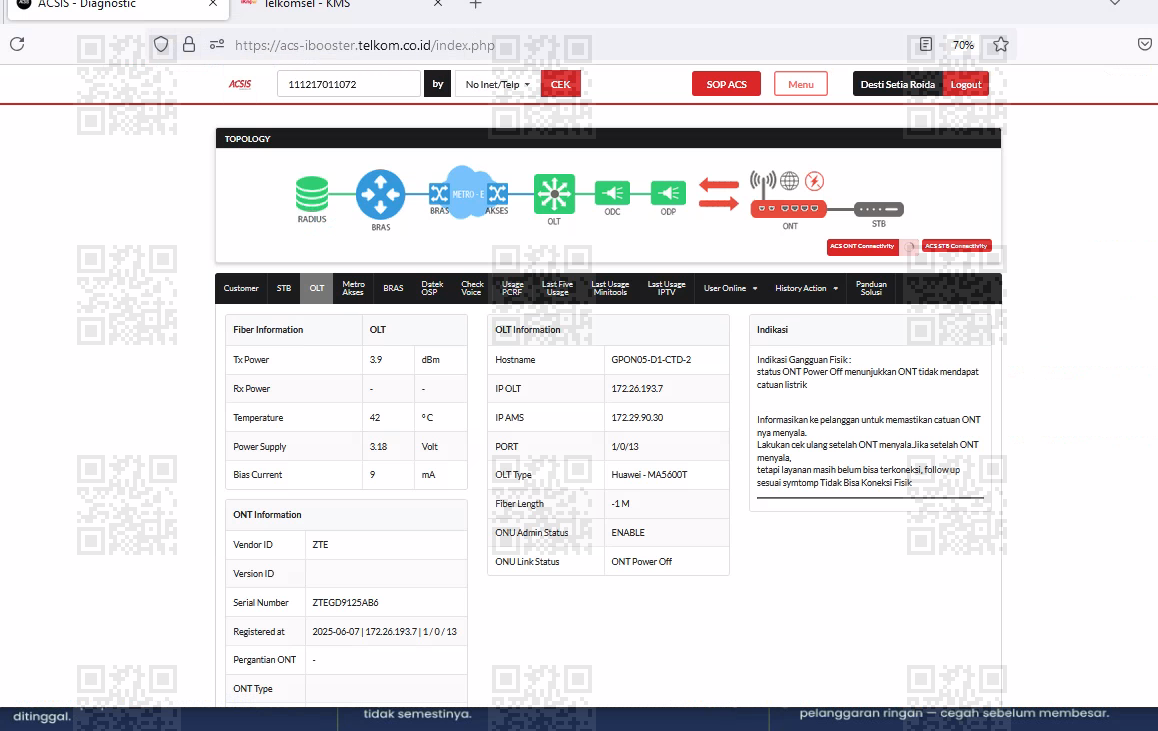Screen dimensions: 1158x731
Task: Click the SOP ACS button
Action: pyautogui.click(x=726, y=84)
